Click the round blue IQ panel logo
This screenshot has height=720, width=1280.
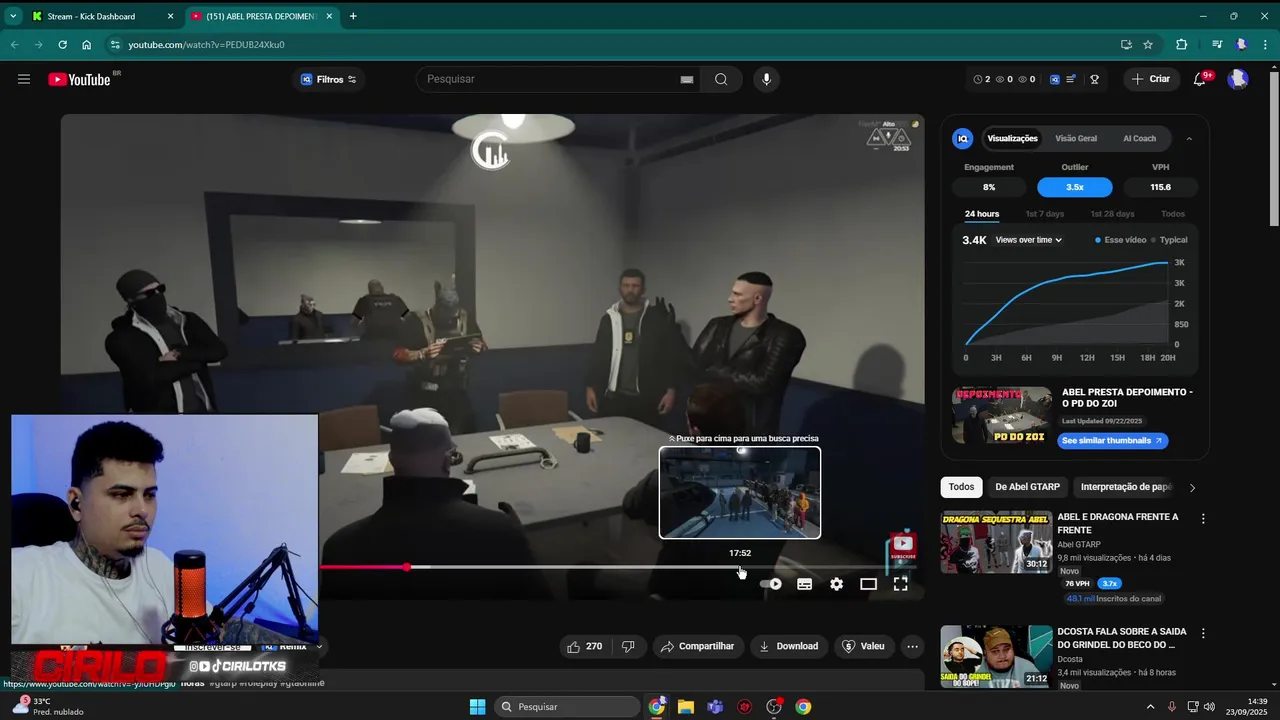click(963, 138)
